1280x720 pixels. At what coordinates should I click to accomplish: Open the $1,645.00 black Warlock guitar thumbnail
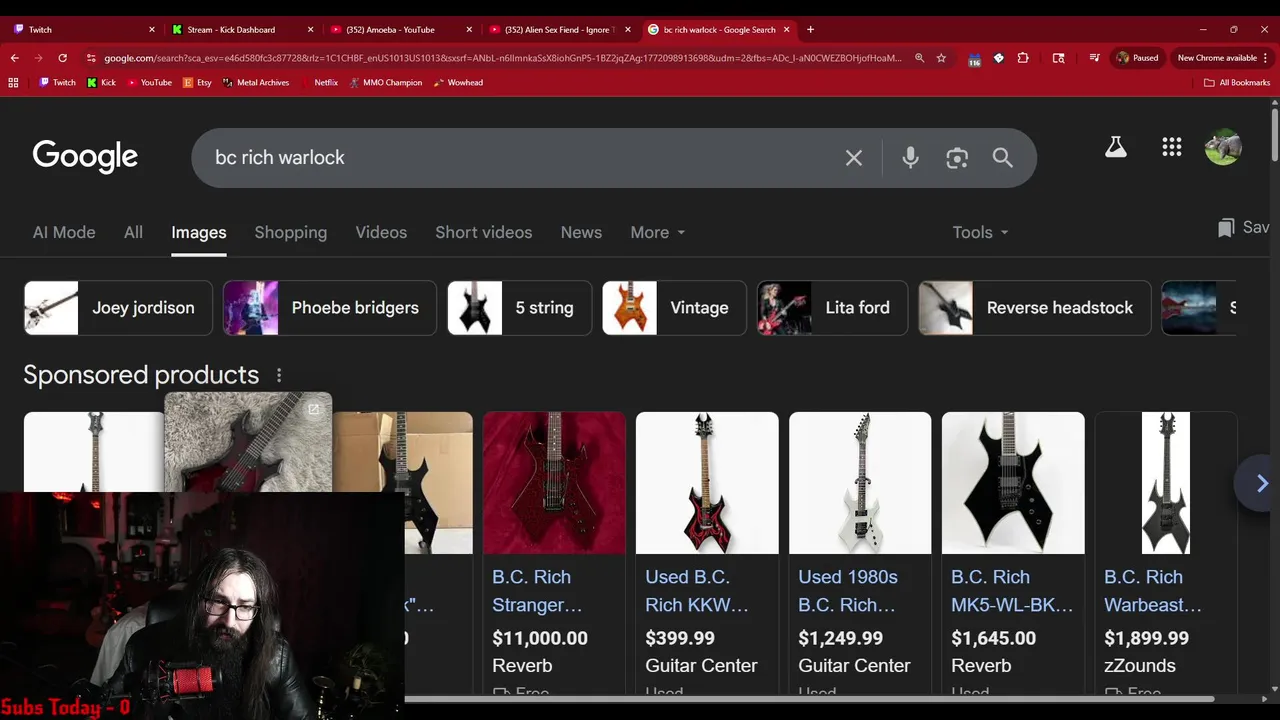pos(1013,483)
